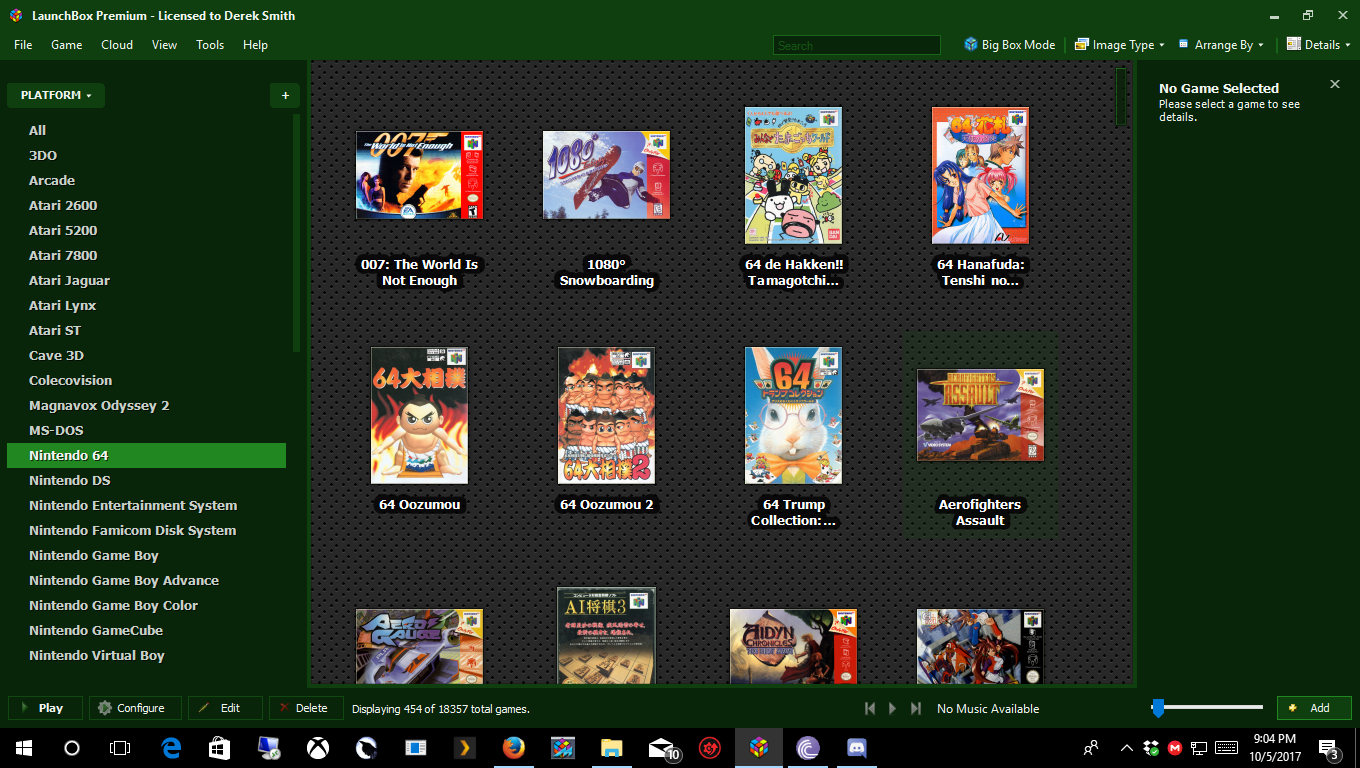Select Aerofighters Assault box art

980,415
